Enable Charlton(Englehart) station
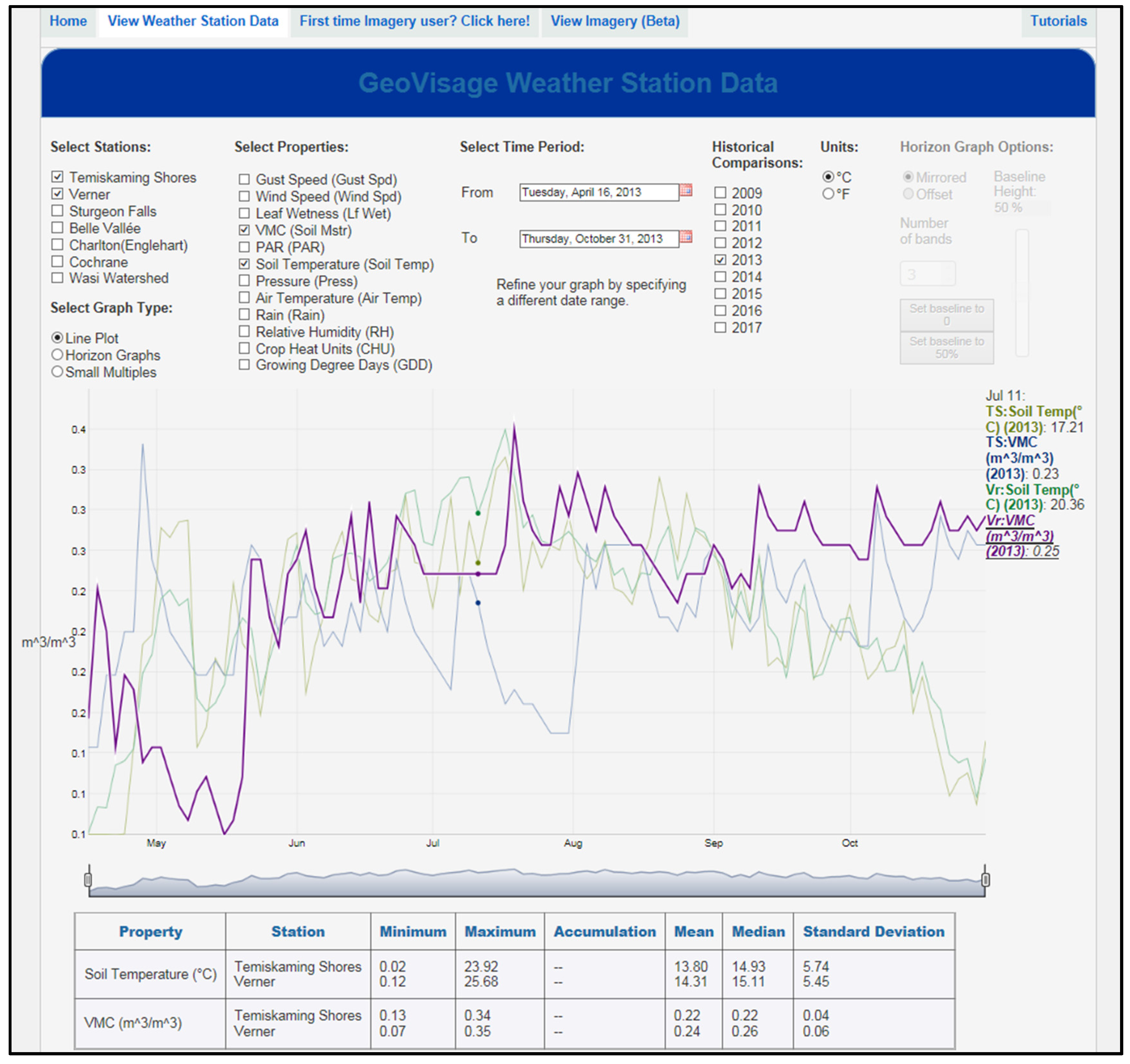Viewport: 1130px width, 1064px height. click(x=57, y=245)
